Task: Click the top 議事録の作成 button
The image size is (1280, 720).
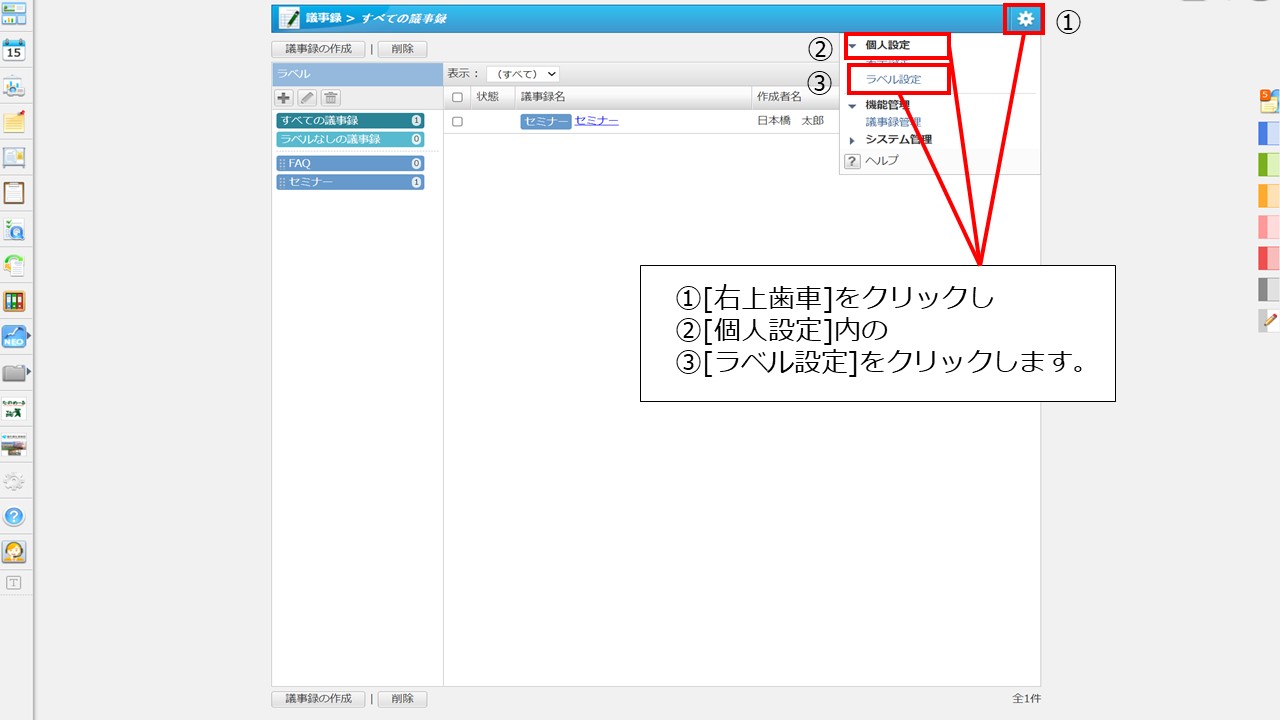Action: coord(318,49)
